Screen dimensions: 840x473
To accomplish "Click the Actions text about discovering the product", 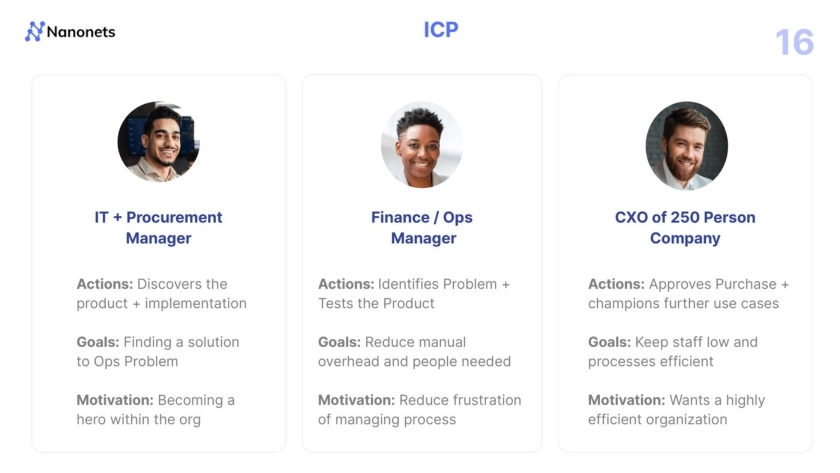I will pos(160,294).
